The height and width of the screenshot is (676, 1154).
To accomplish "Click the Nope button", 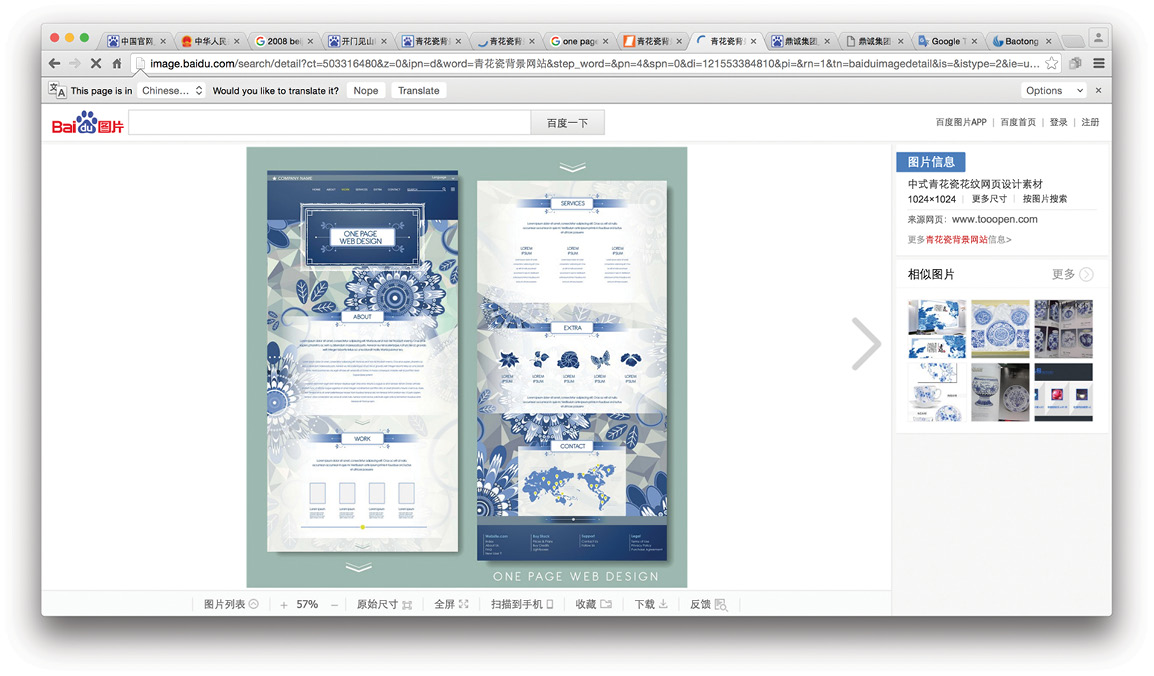I will click(366, 90).
